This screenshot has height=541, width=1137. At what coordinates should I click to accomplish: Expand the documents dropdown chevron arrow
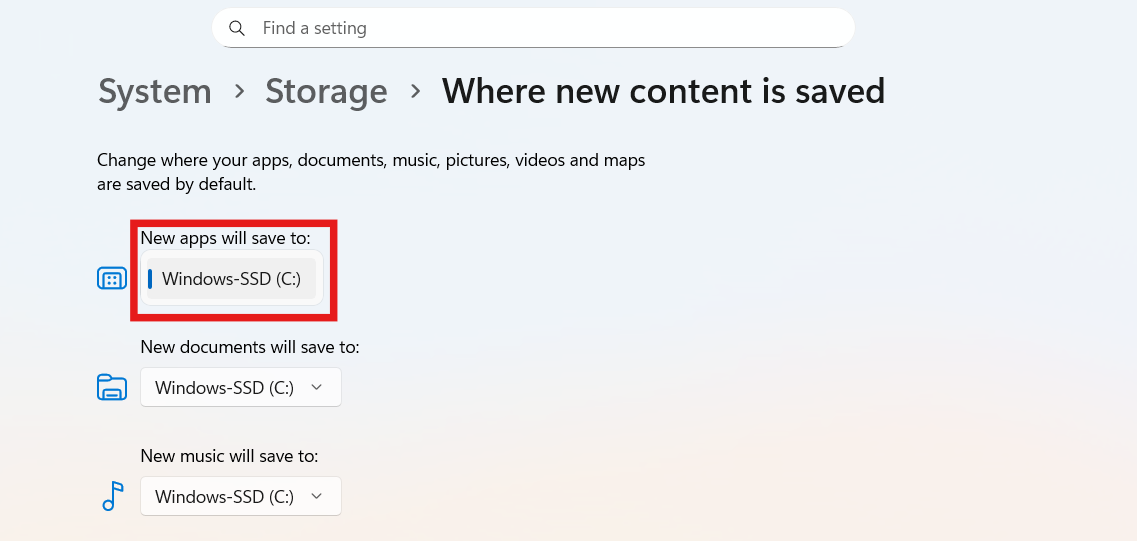point(317,387)
